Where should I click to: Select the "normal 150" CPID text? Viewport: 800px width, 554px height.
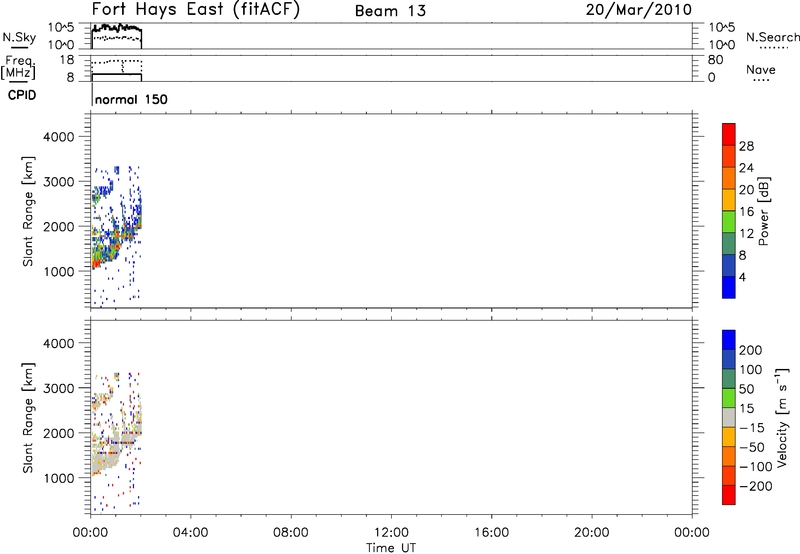tap(131, 99)
